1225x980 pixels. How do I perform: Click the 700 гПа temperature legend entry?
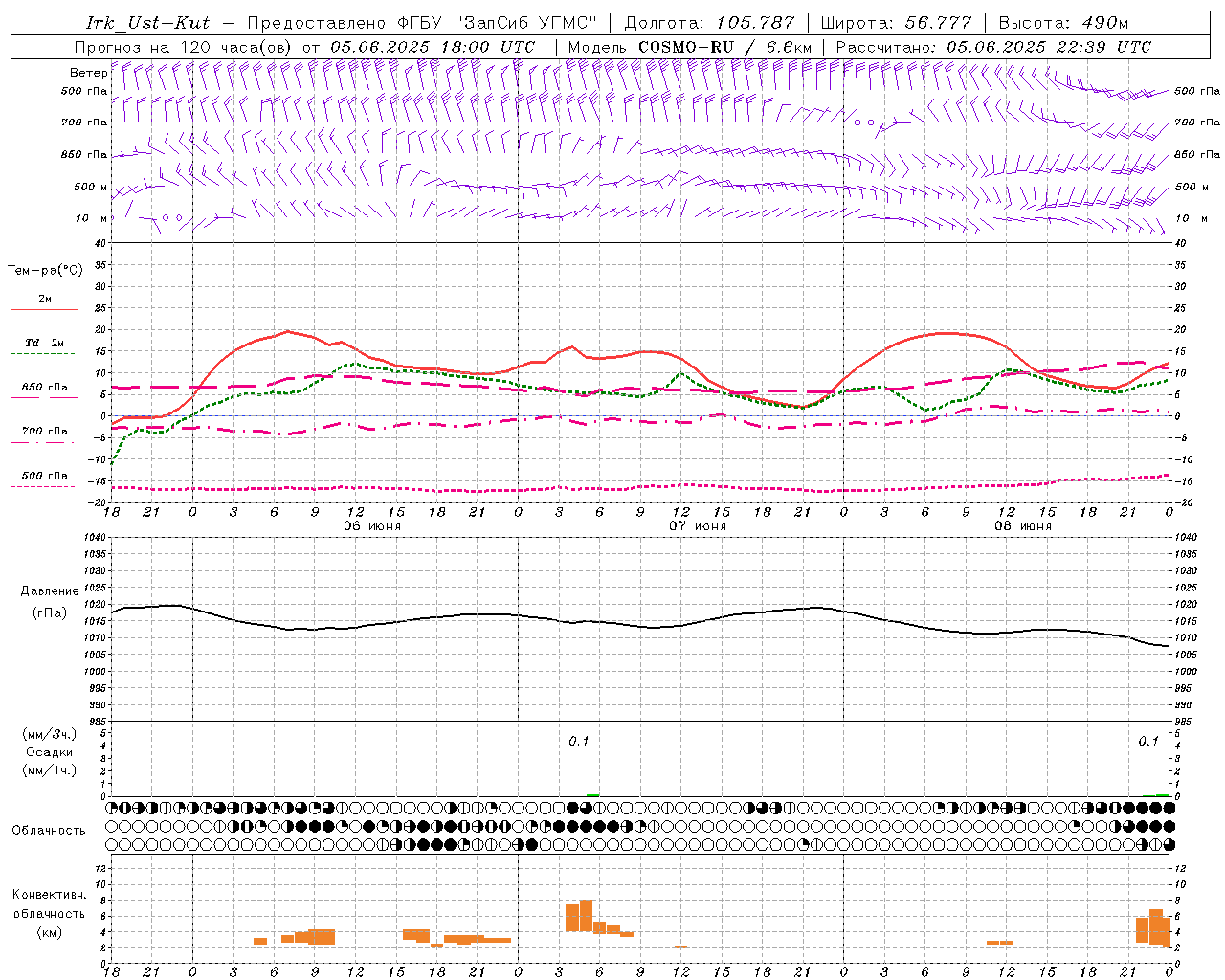pyautogui.click(x=44, y=431)
